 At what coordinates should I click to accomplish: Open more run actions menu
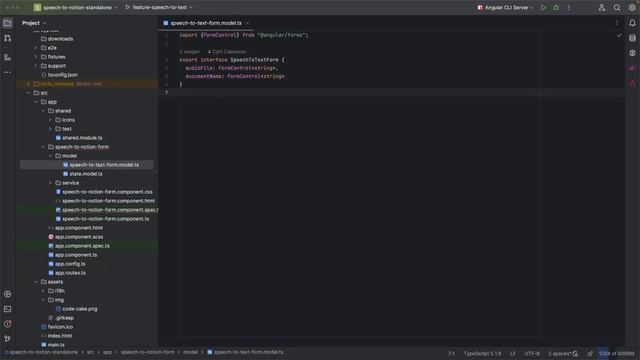(569, 7)
